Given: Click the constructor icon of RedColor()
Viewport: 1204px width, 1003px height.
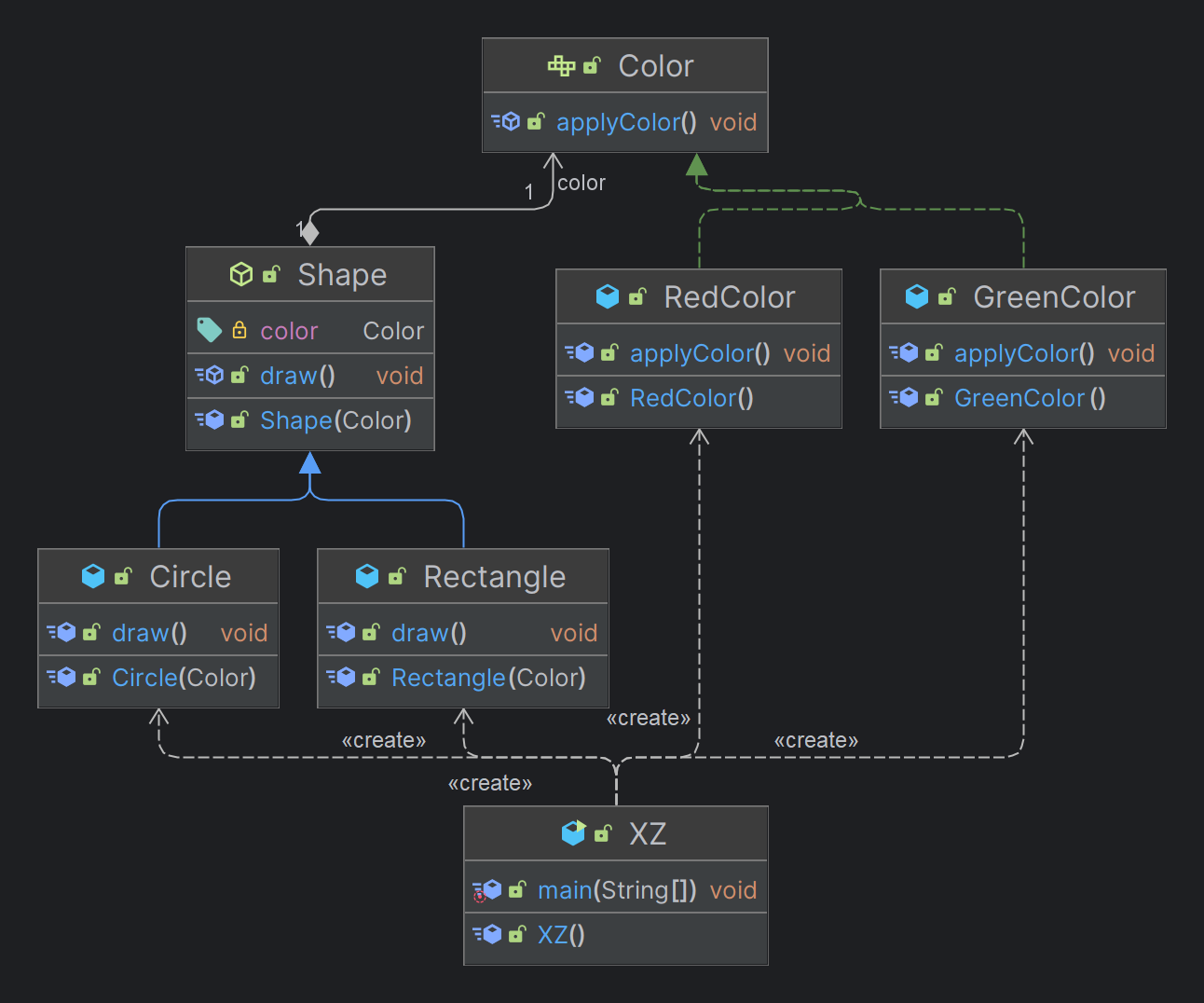Looking at the screenshot, I should coord(580,397).
